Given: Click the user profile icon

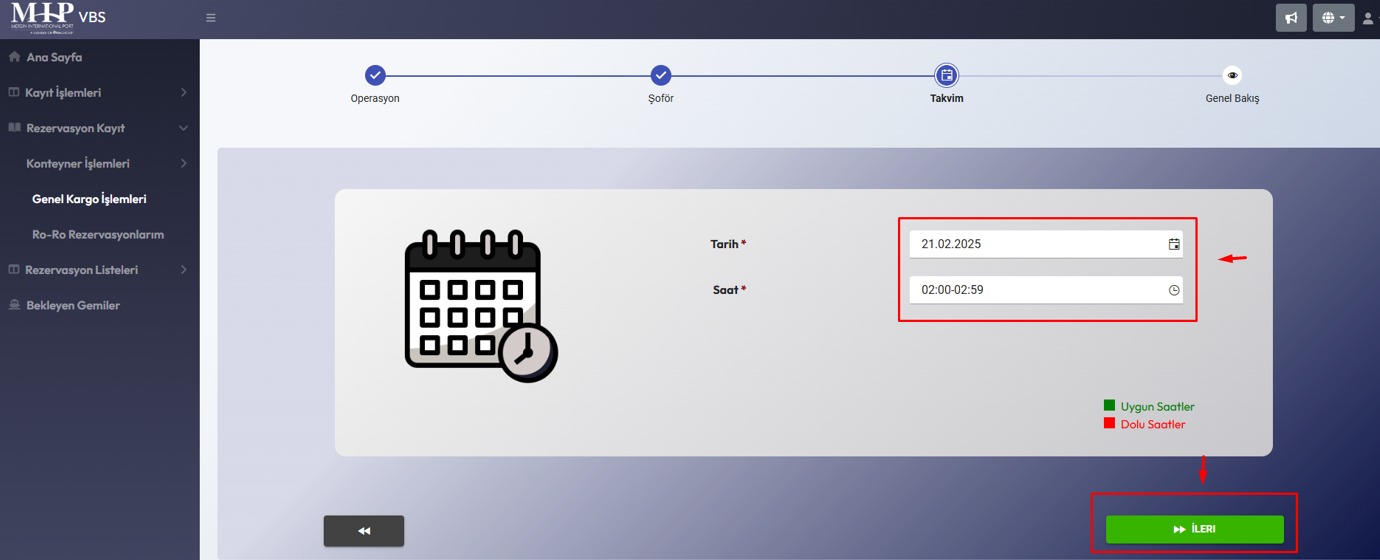Looking at the screenshot, I should (1368, 18).
